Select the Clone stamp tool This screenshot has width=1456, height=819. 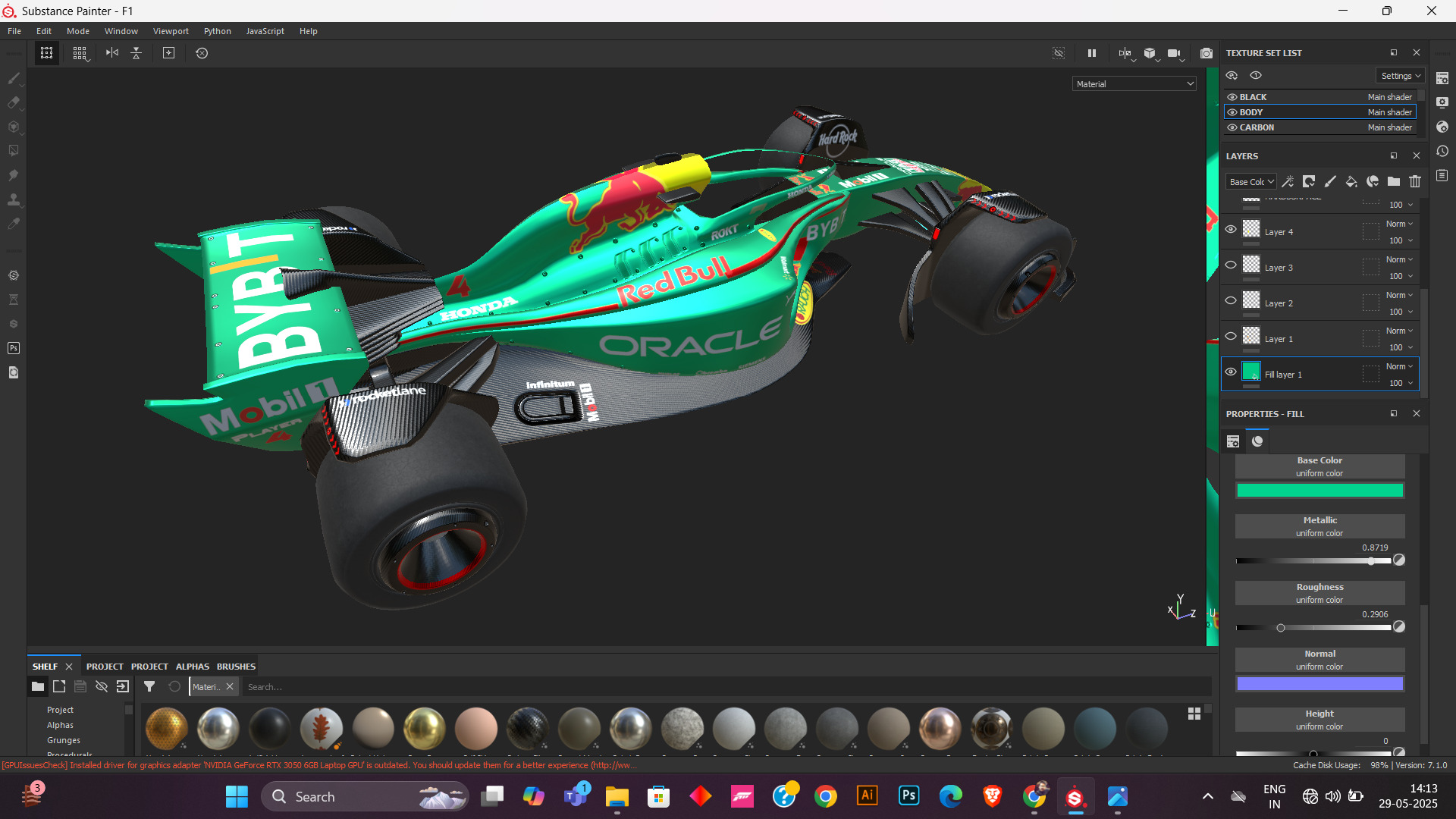coord(14,199)
